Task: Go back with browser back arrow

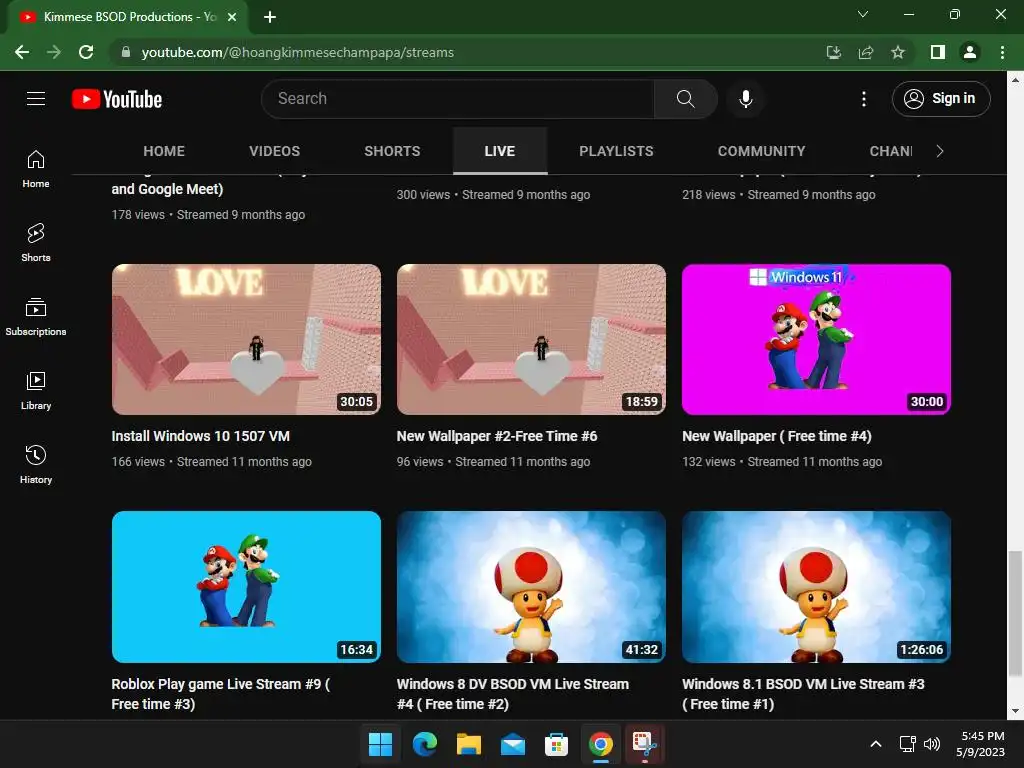Action: pos(22,52)
